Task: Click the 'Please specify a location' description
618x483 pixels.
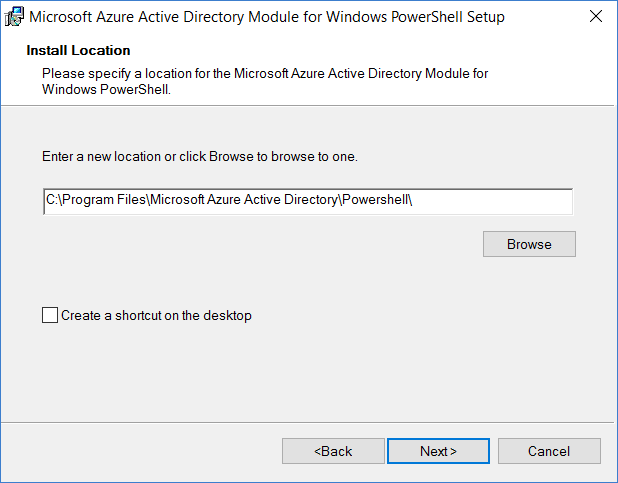Action: (265, 73)
